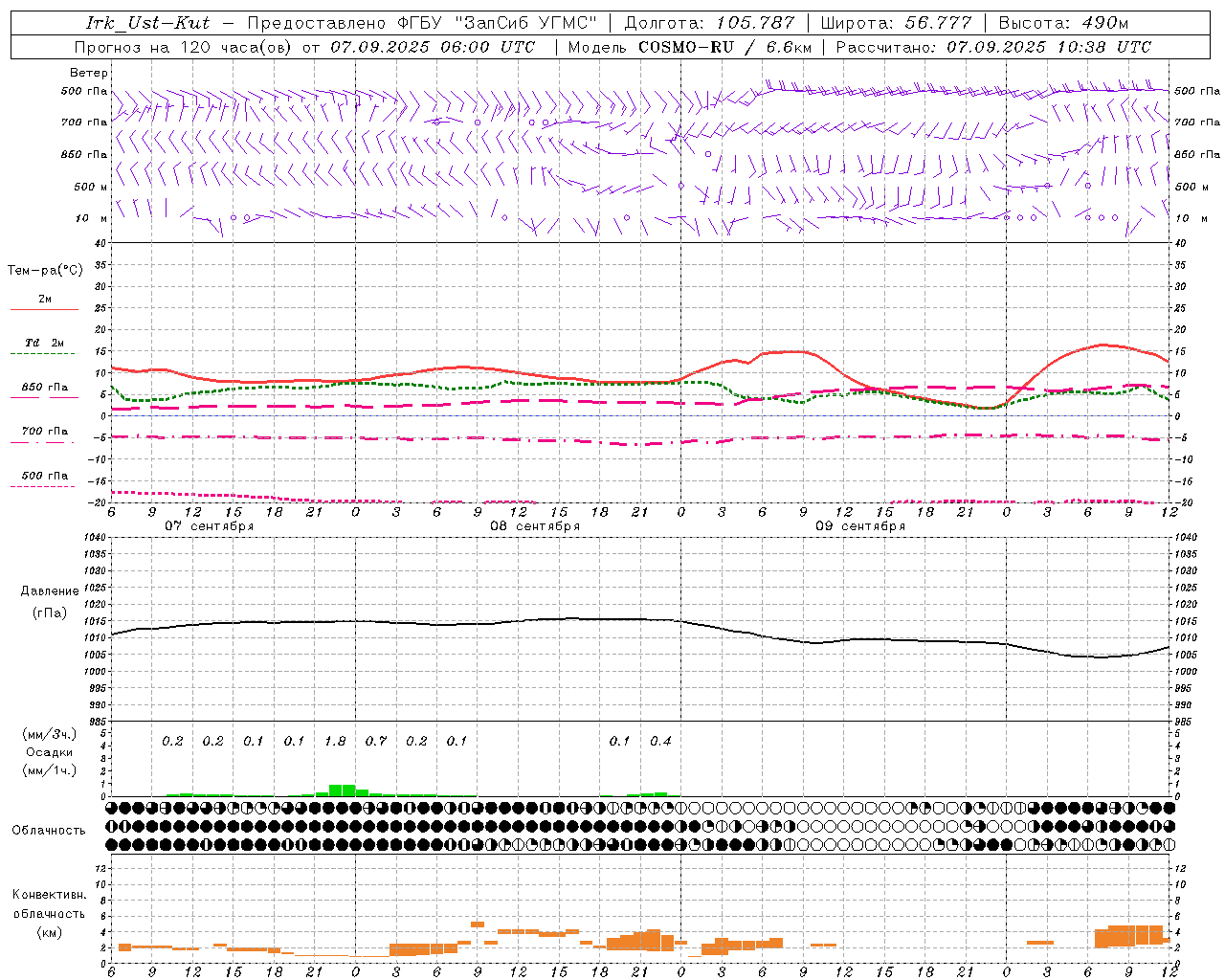
Task: Click the "700 гПа" temperature legend label
Action: pyautogui.click(x=45, y=432)
